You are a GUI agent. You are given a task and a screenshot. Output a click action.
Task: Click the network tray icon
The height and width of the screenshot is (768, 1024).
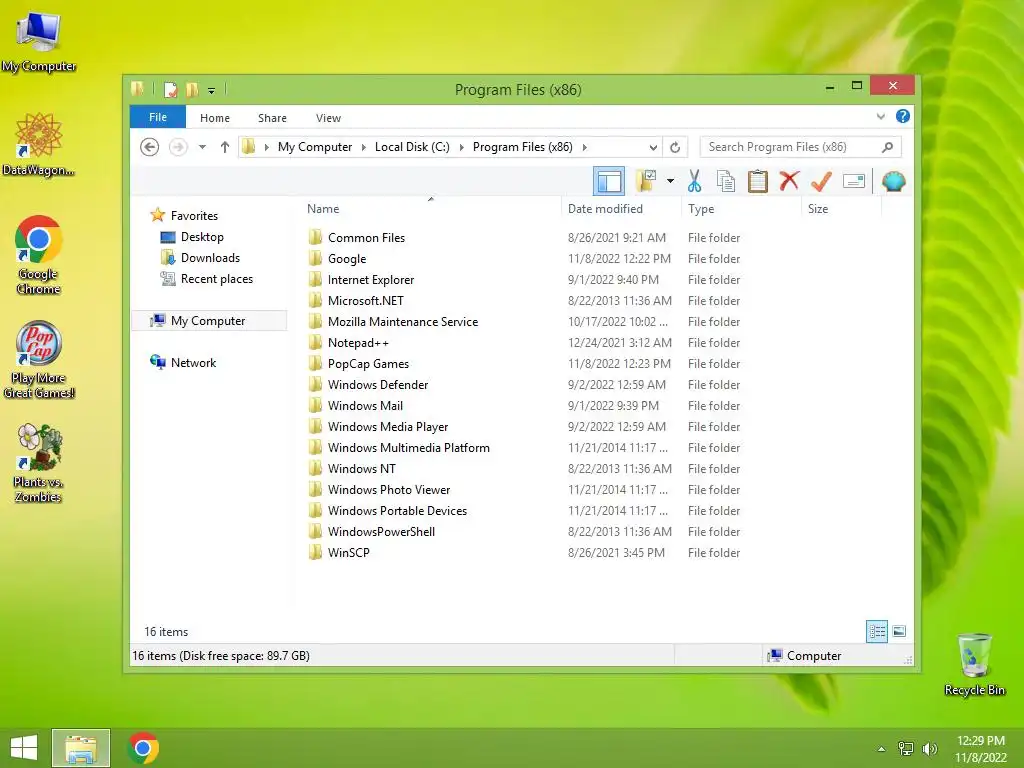(x=906, y=748)
